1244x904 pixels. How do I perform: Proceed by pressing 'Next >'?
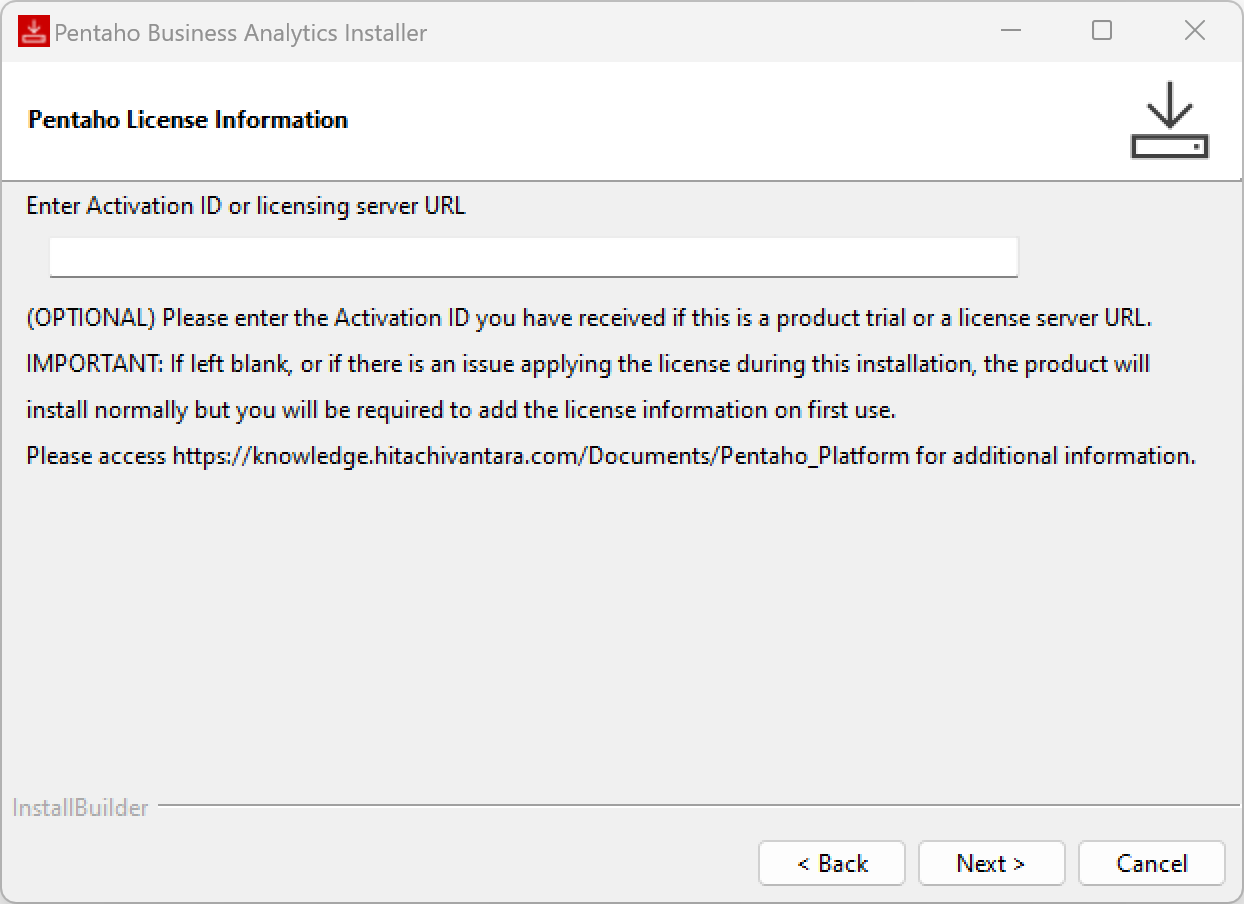point(991,863)
